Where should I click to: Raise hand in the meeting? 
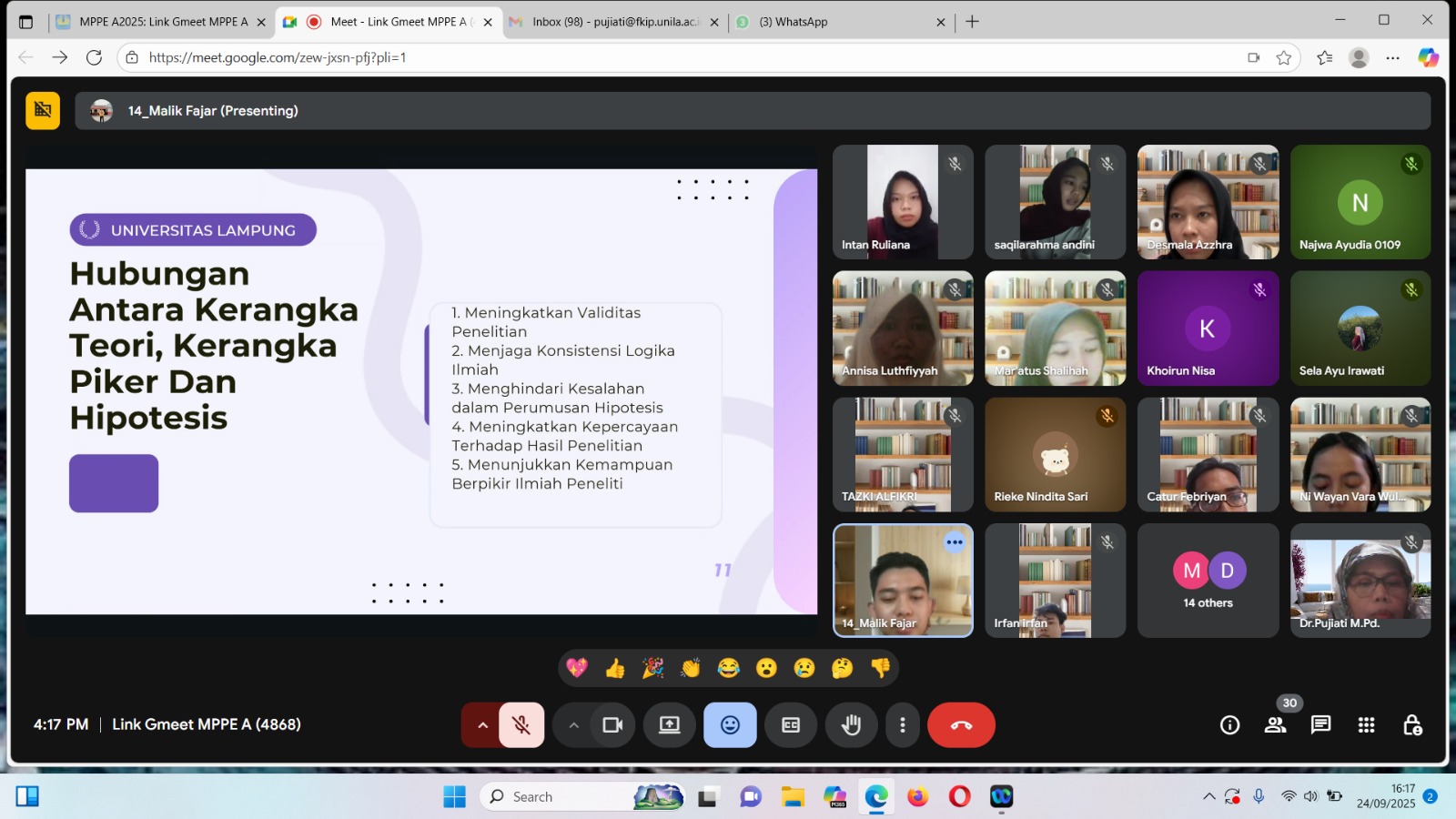click(851, 725)
